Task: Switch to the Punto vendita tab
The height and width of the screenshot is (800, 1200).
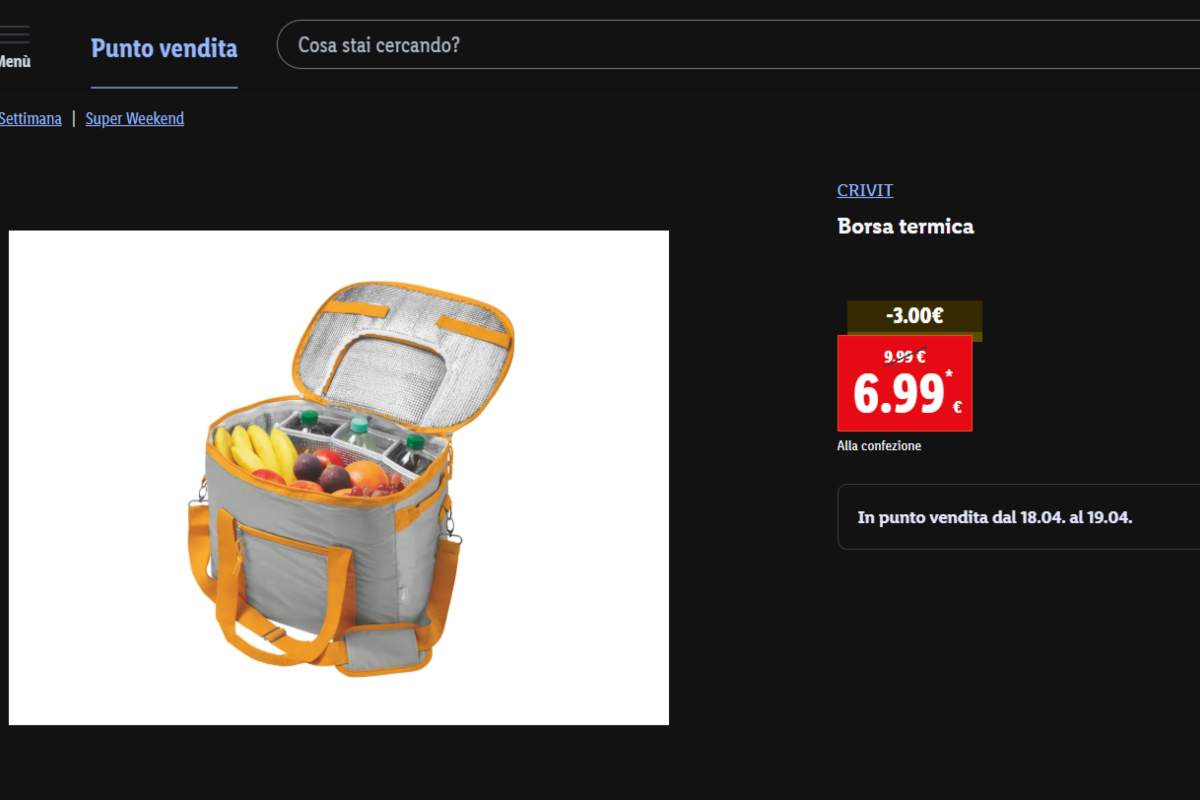Action: [164, 48]
